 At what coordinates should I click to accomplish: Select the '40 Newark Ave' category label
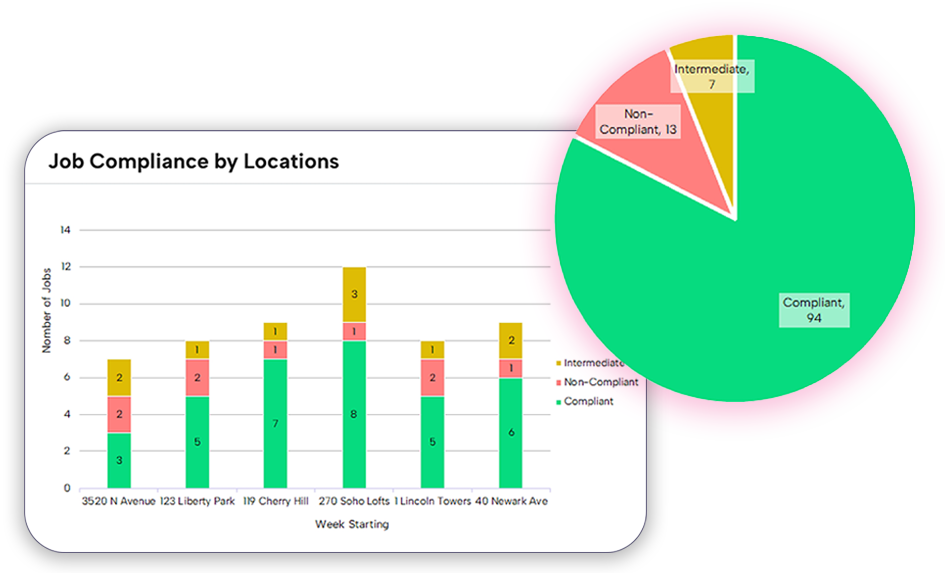pos(511,501)
